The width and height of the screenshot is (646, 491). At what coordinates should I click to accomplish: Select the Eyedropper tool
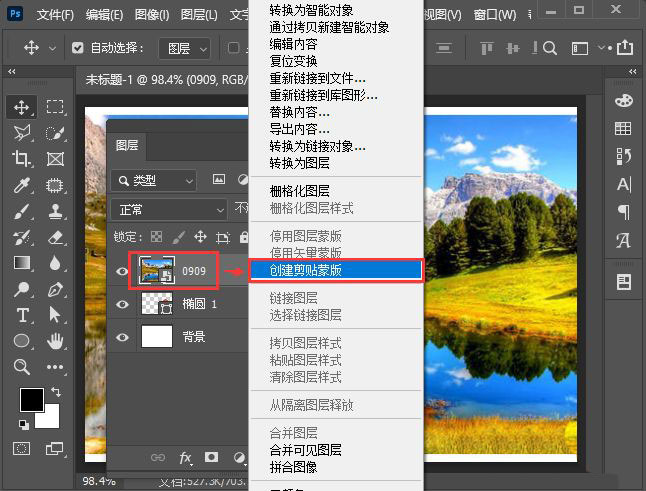coord(21,185)
